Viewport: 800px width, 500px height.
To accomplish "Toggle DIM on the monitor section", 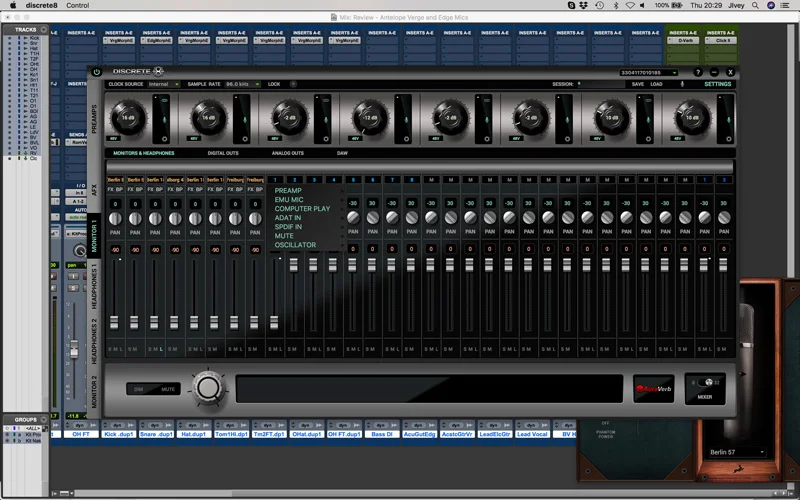I will coord(138,389).
